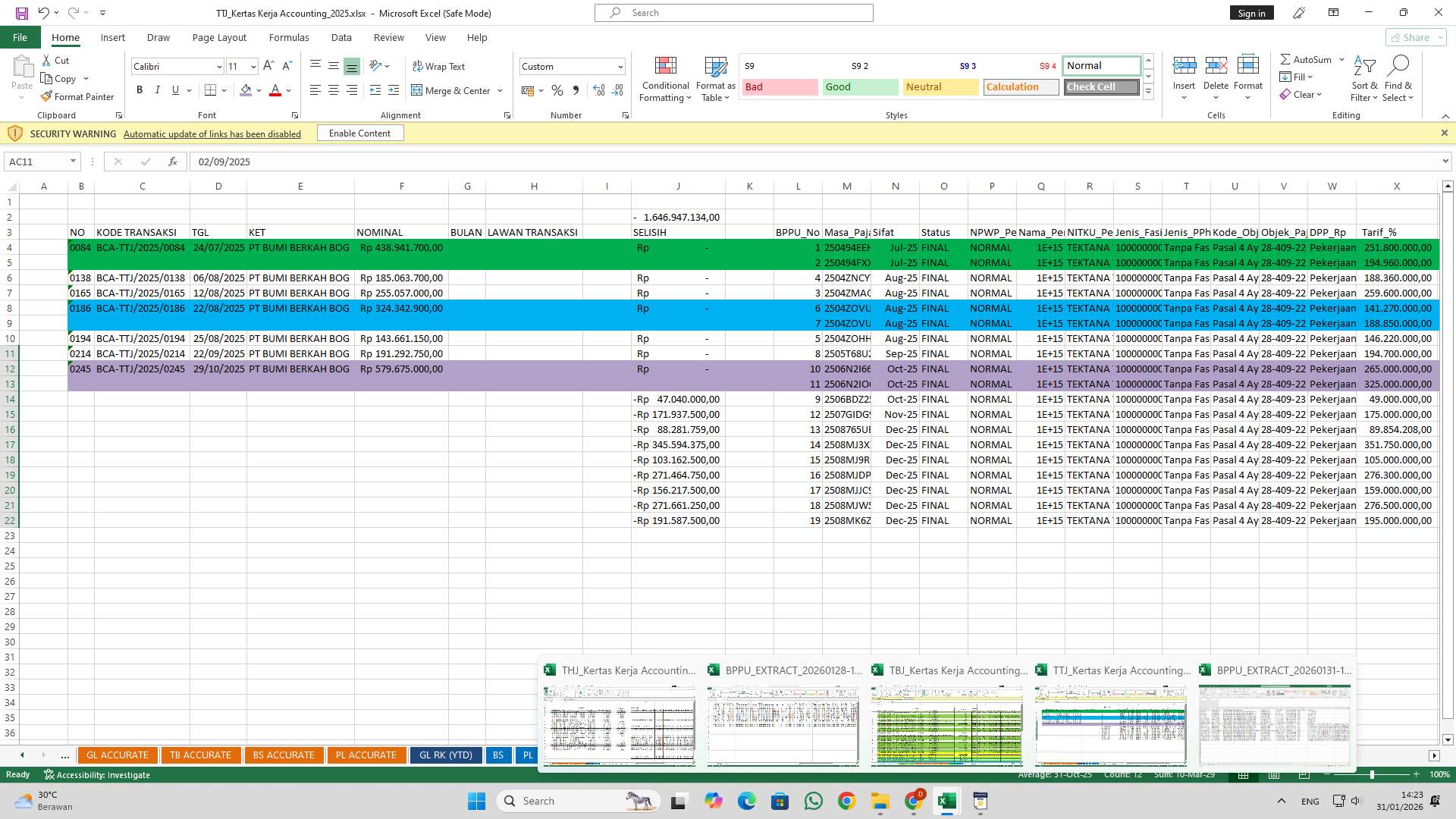The image size is (1456, 819).
Task: Activate the Format Painter
Action: [78, 96]
